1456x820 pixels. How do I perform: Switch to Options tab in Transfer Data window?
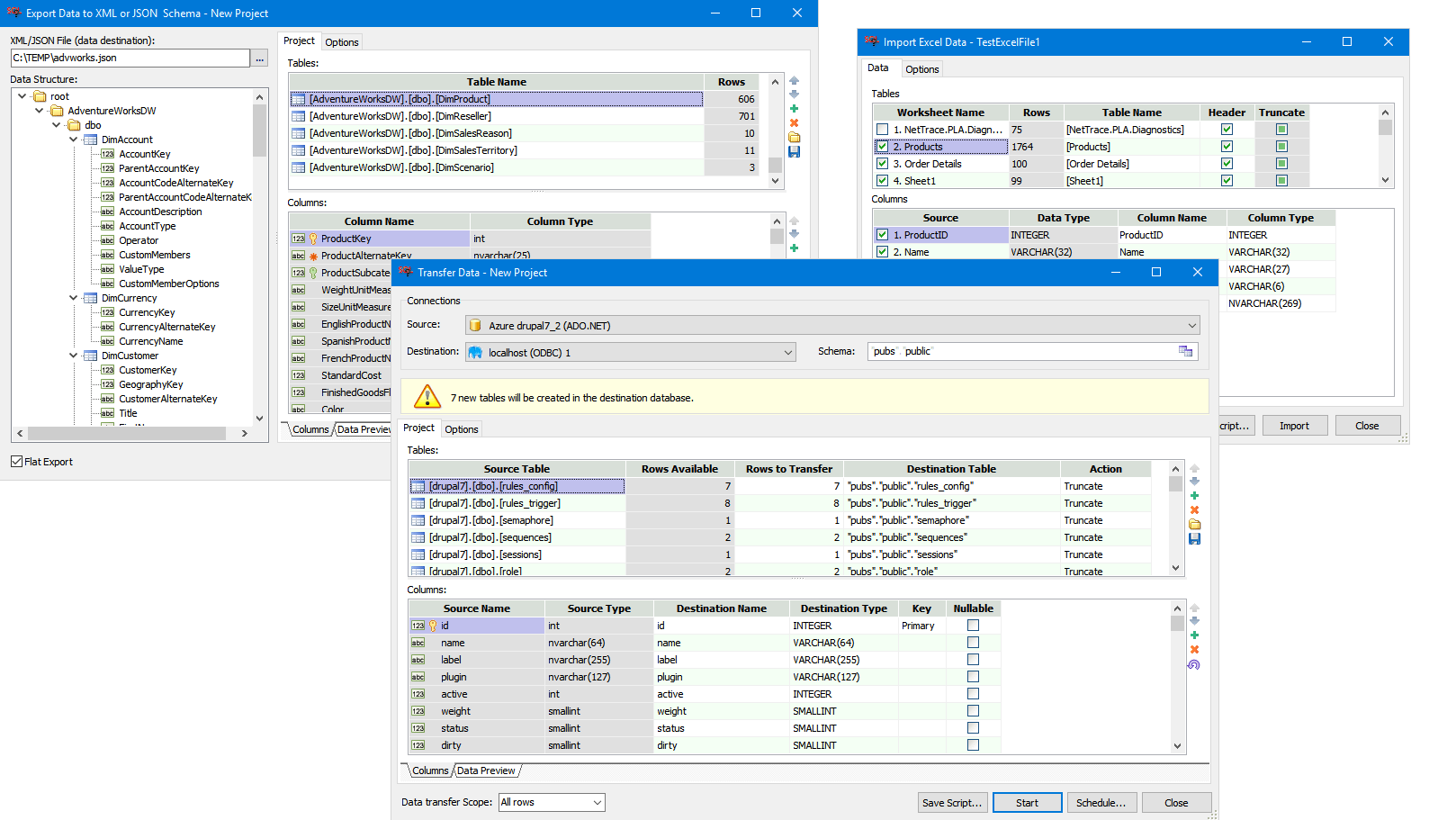461,429
